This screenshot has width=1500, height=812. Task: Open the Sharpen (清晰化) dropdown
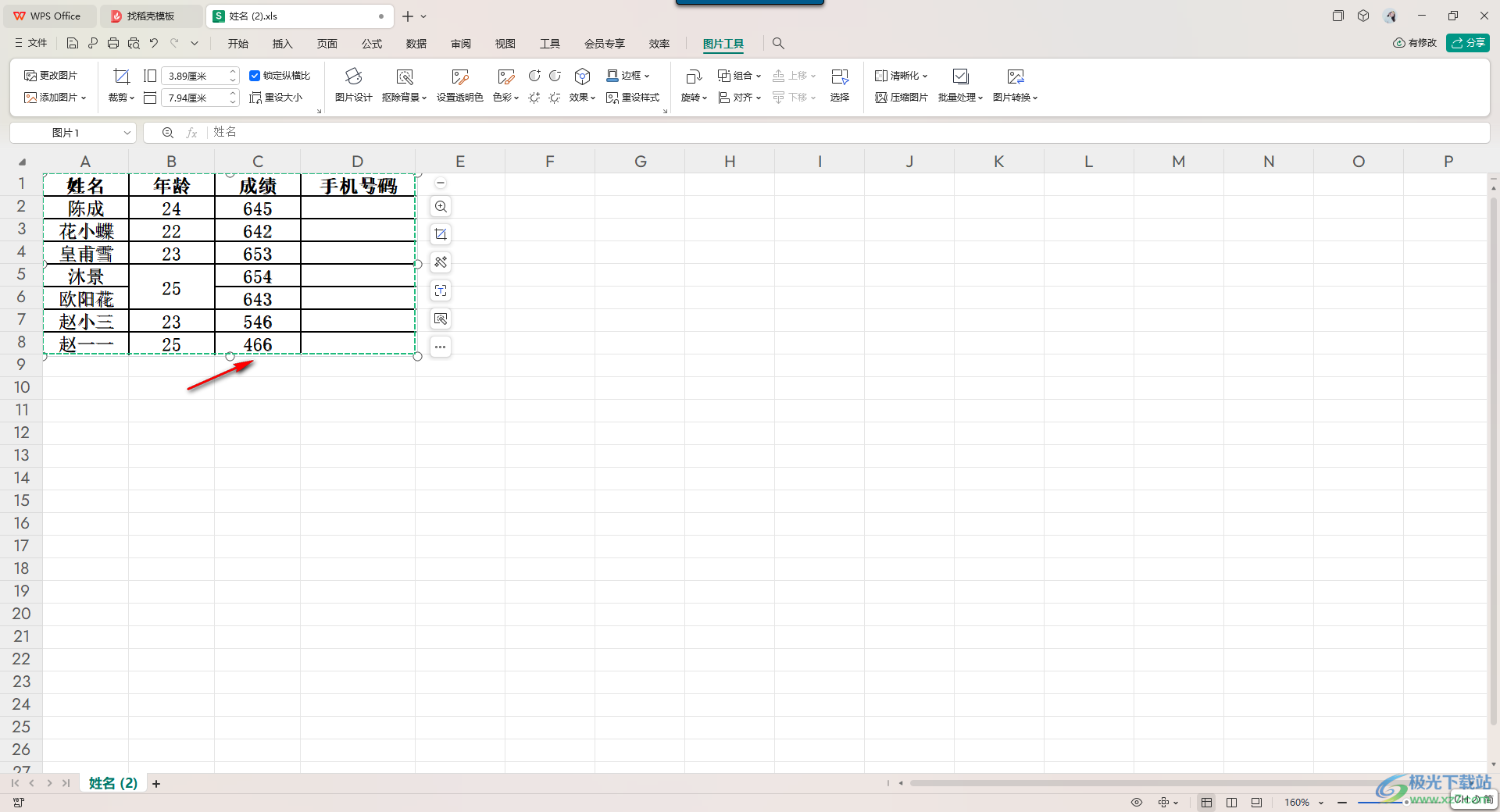[901, 76]
